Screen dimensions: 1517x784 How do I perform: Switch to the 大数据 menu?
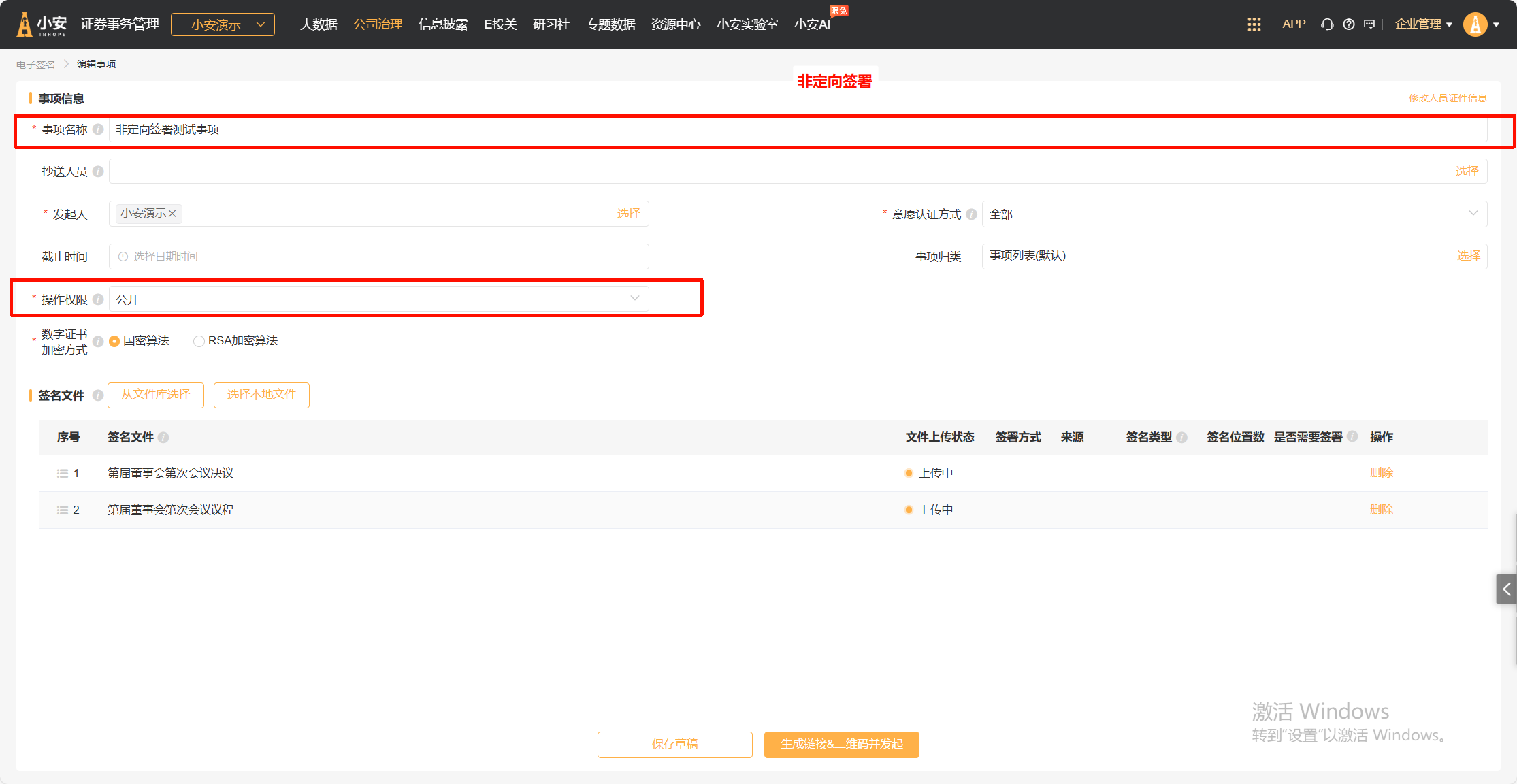(x=319, y=24)
